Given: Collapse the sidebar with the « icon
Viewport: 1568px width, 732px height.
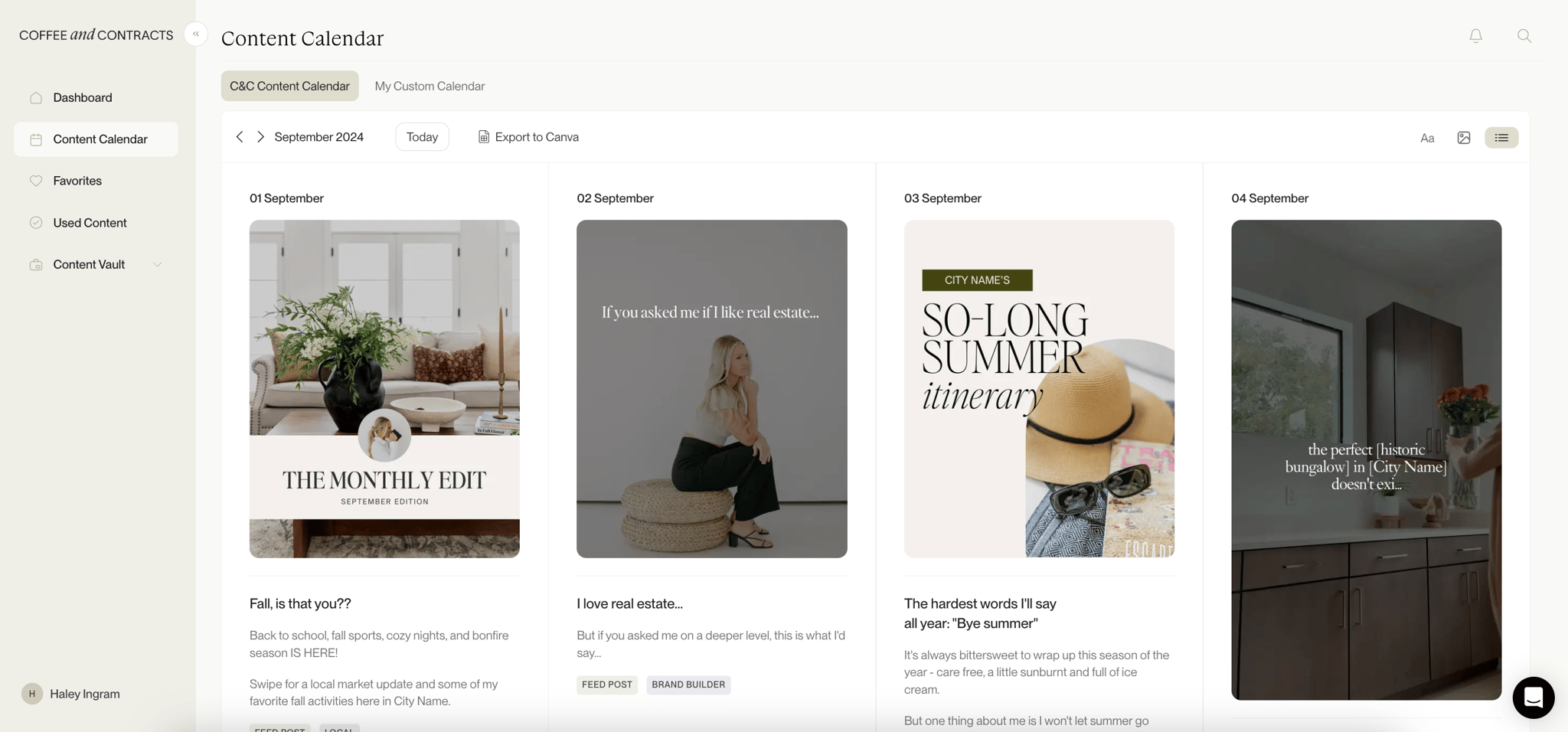Looking at the screenshot, I should click(x=196, y=34).
